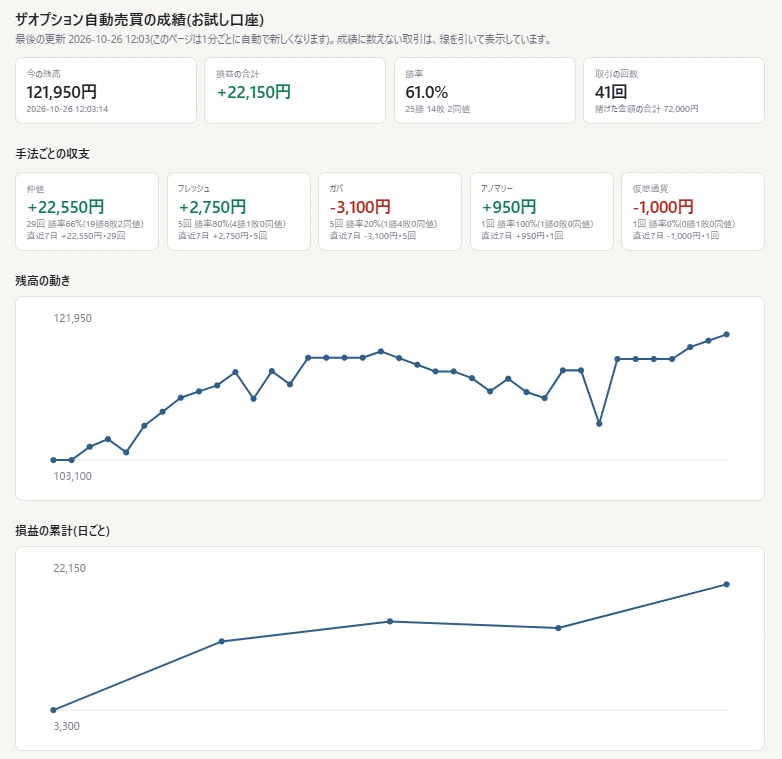The image size is (782, 759).
Task: Click the second point of the daily cumulative chart
Action: point(221,641)
